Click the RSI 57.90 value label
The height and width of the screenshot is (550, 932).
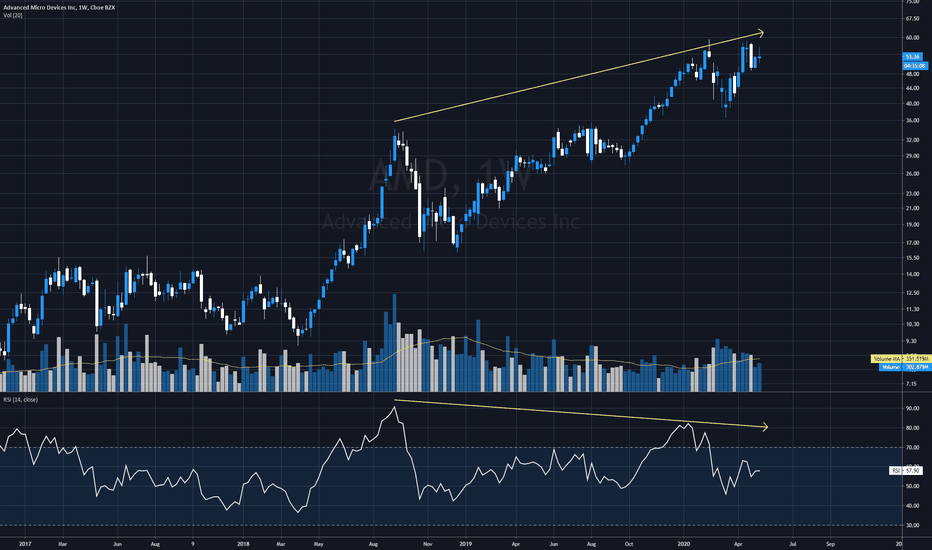[x=906, y=471]
